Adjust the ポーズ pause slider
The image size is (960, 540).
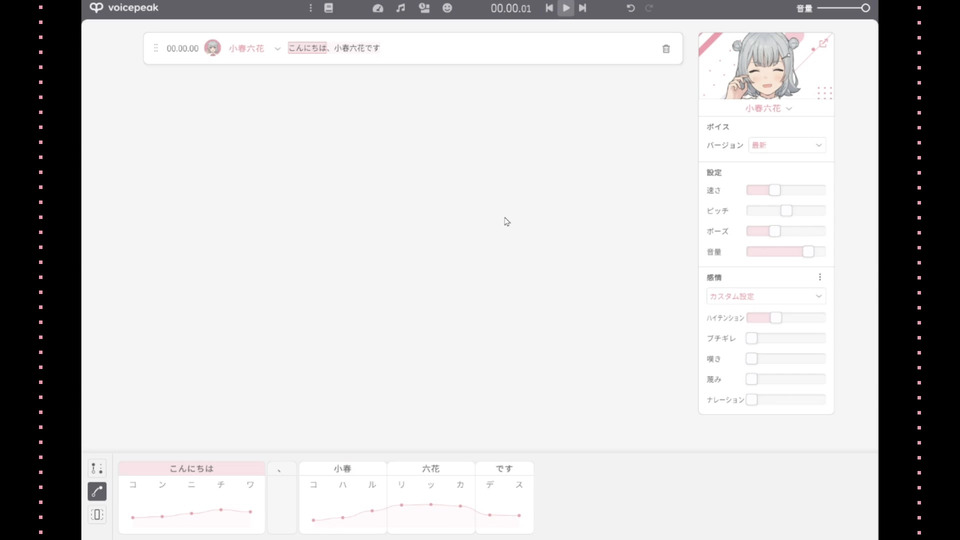(x=786, y=231)
